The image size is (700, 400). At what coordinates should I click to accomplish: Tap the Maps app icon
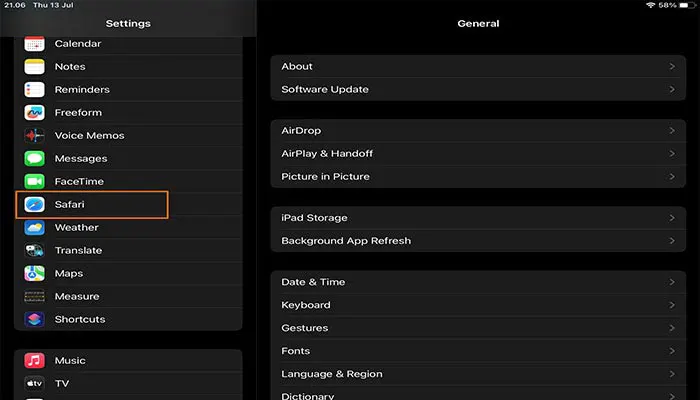click(35, 274)
